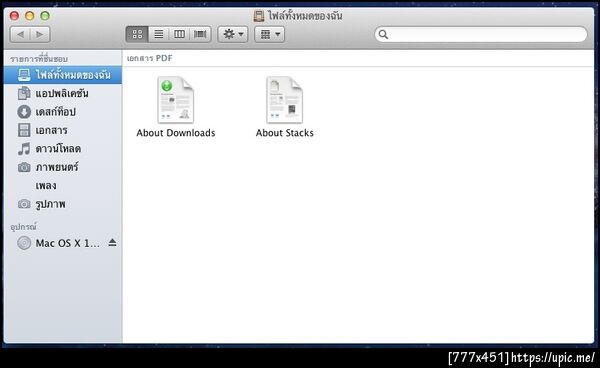Click the All My Files sidebar icon
This screenshot has height=368, width=600.
tap(24, 75)
